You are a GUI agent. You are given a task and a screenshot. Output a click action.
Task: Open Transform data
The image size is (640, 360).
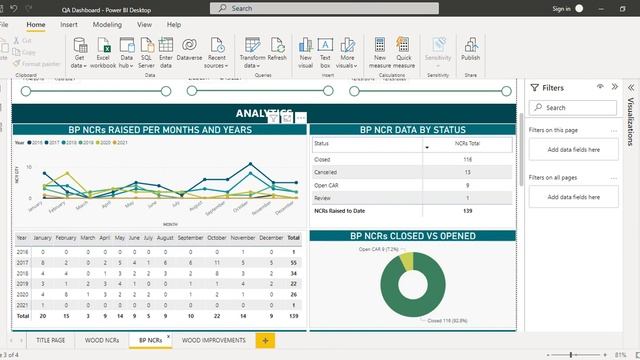click(x=252, y=53)
